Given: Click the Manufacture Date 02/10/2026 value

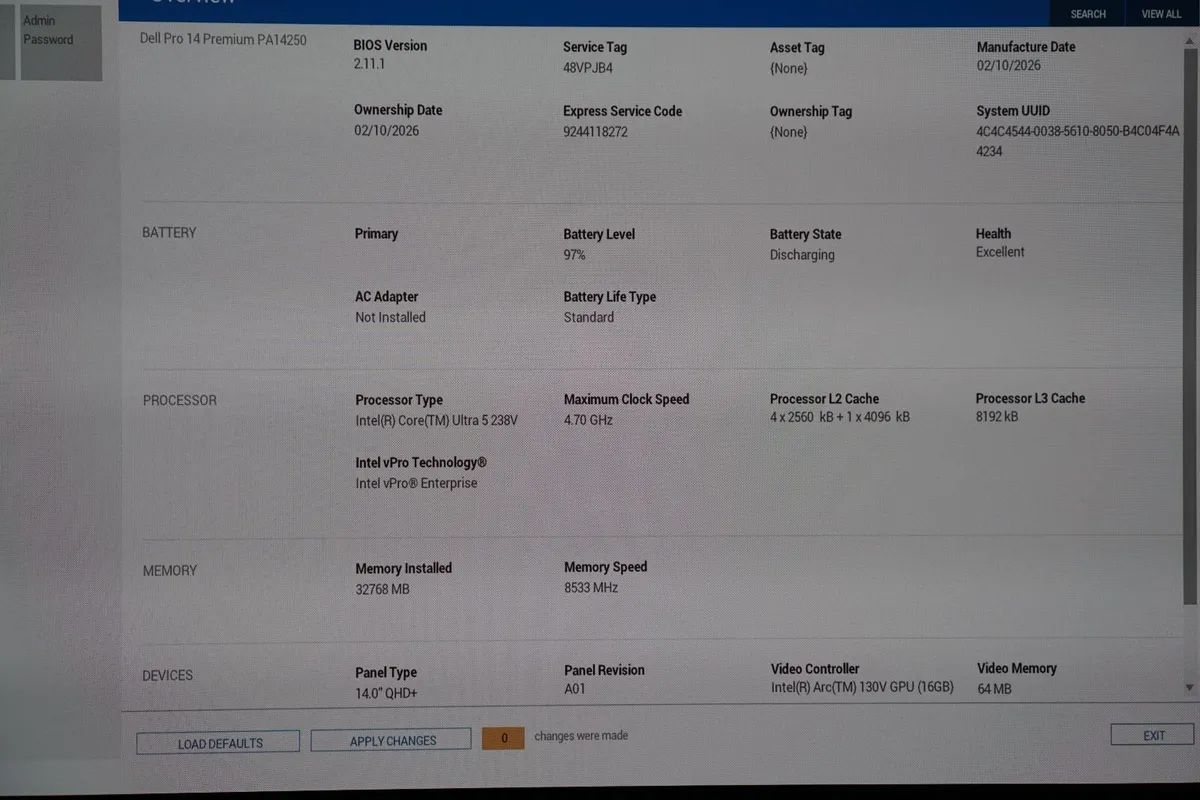Looking at the screenshot, I should pyautogui.click(x=1008, y=66).
